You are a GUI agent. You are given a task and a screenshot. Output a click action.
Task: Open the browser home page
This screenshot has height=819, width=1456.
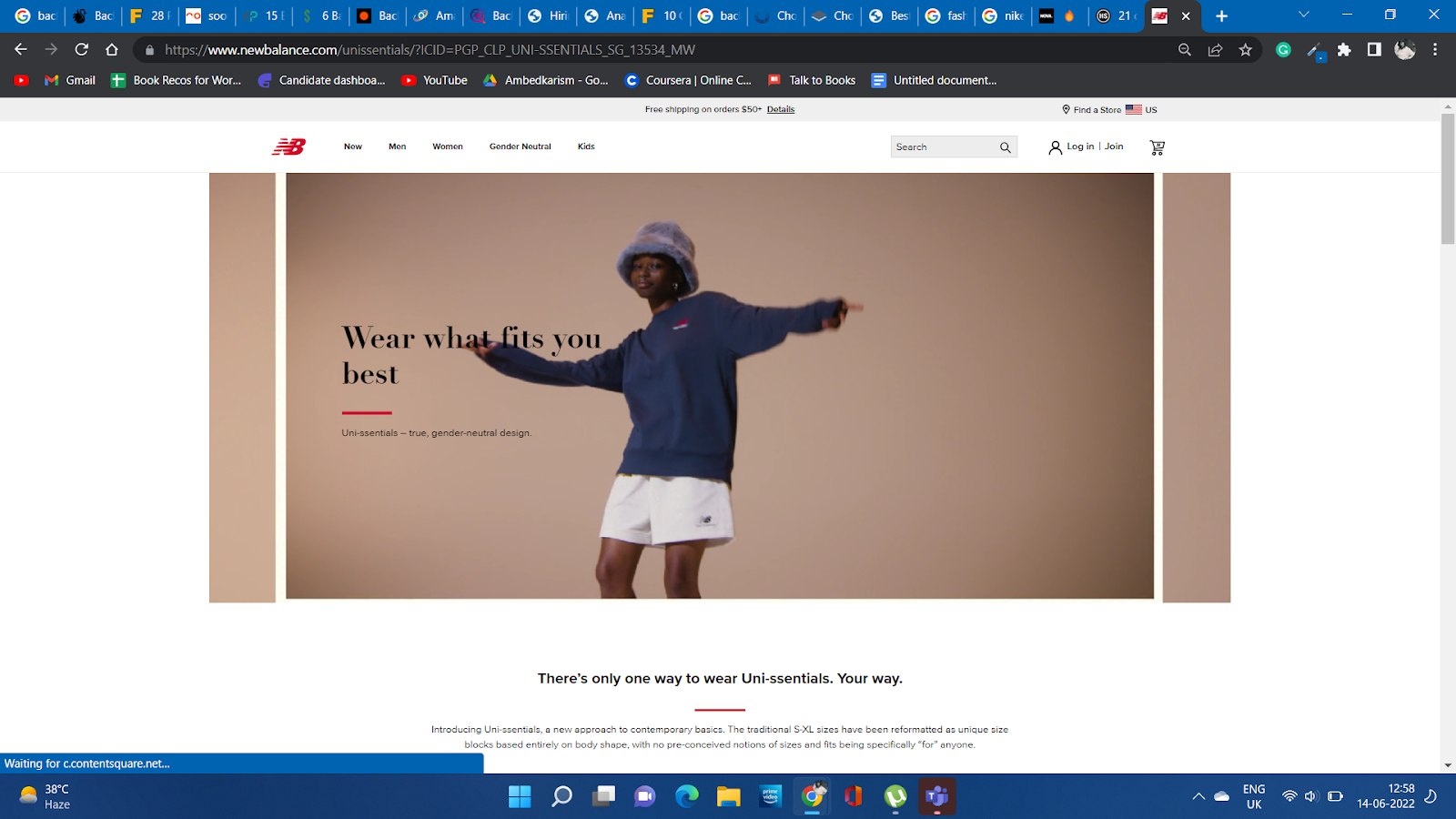(x=112, y=50)
